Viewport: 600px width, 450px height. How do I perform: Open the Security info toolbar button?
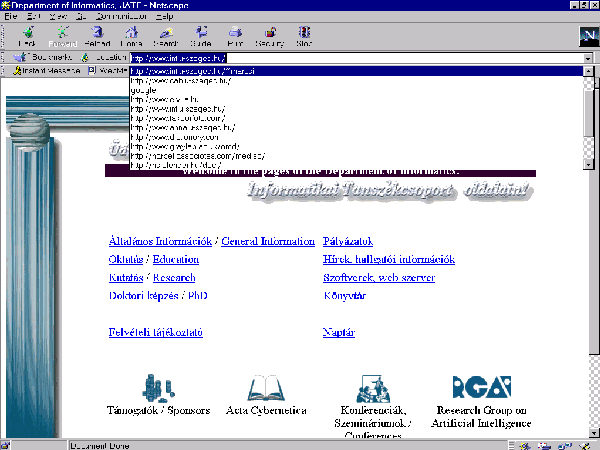click(x=269, y=36)
